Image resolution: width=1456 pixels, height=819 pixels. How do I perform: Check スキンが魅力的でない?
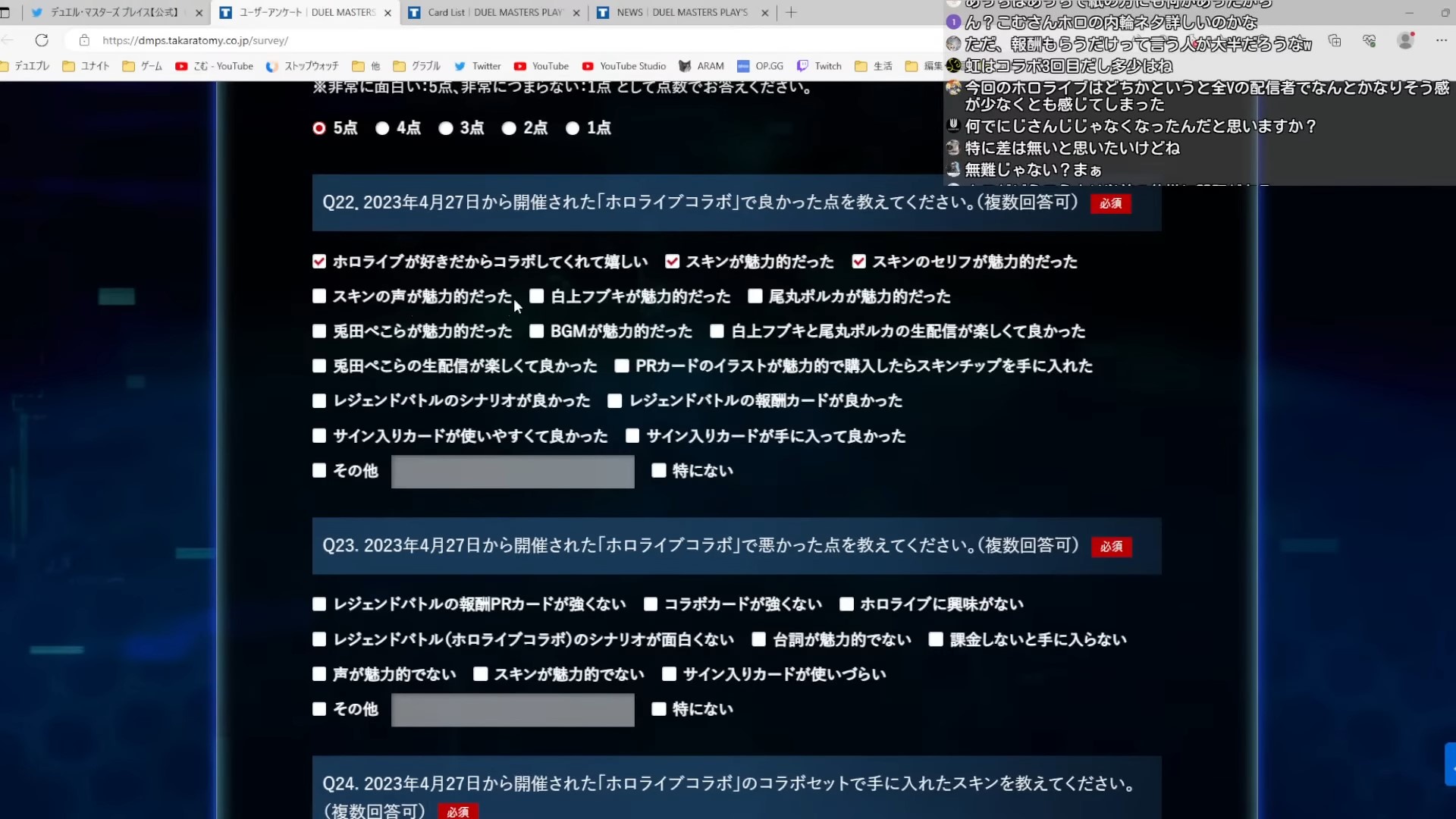(x=481, y=674)
